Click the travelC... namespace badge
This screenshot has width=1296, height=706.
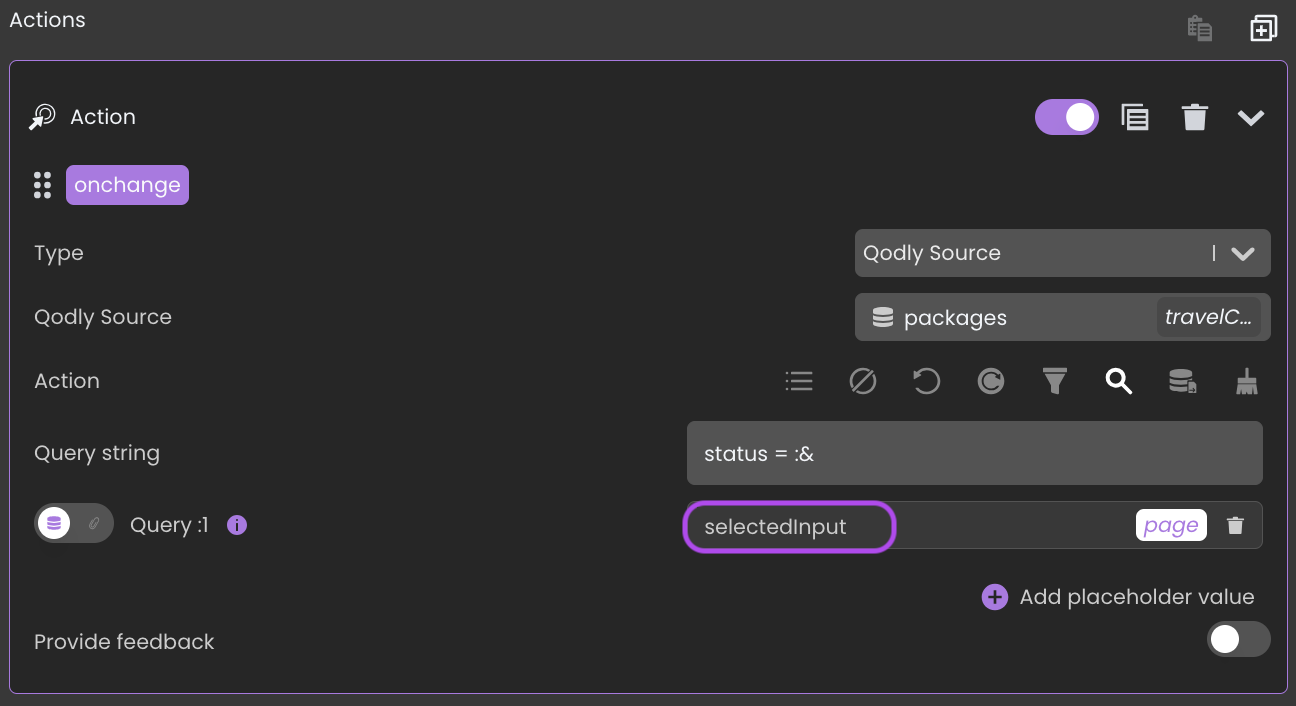(x=1208, y=318)
